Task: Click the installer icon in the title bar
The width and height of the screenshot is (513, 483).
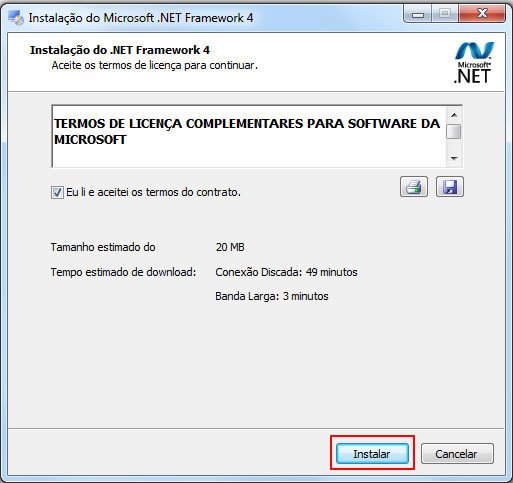Action: point(16,18)
